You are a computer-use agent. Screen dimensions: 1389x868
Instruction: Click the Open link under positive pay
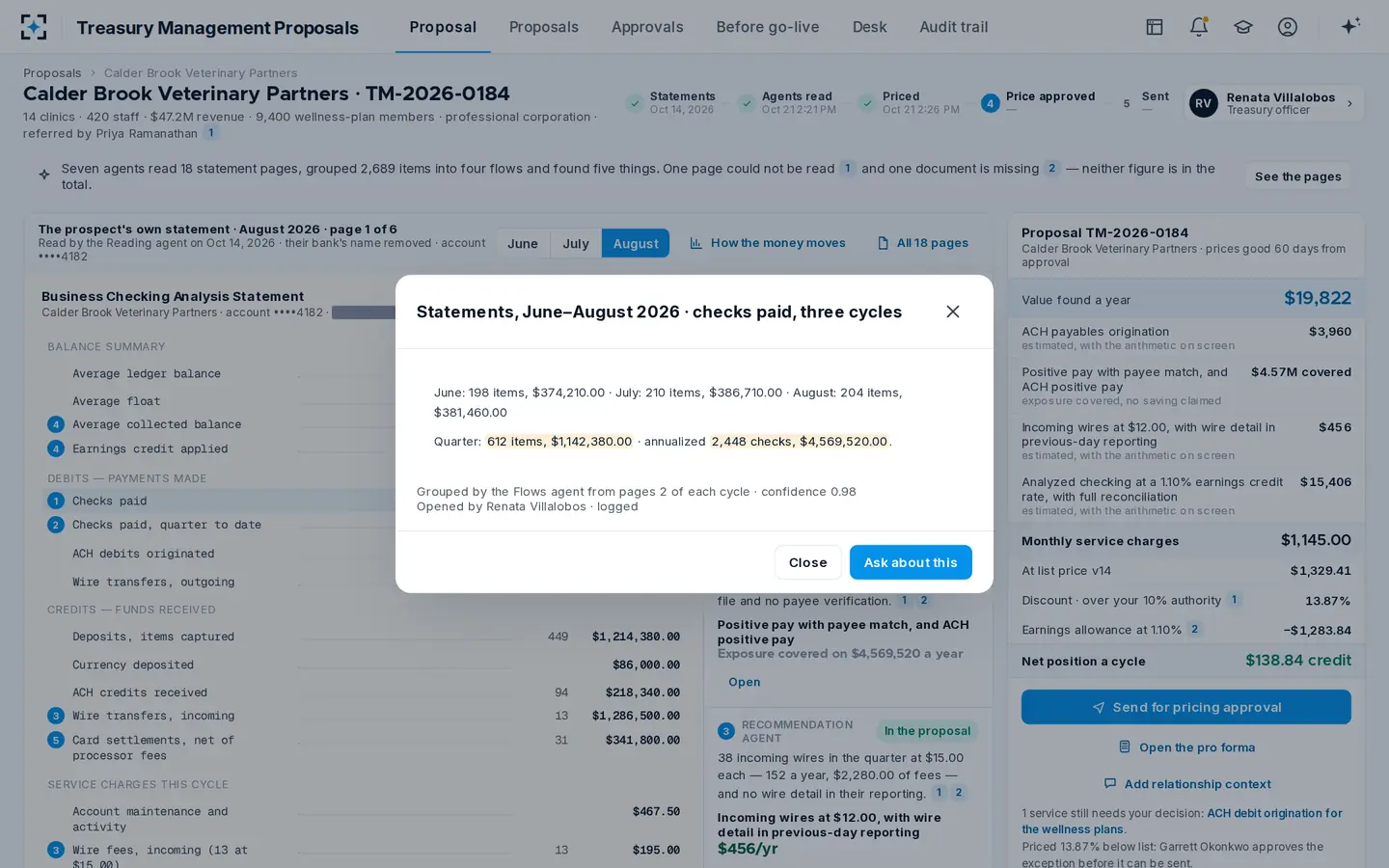(x=744, y=682)
